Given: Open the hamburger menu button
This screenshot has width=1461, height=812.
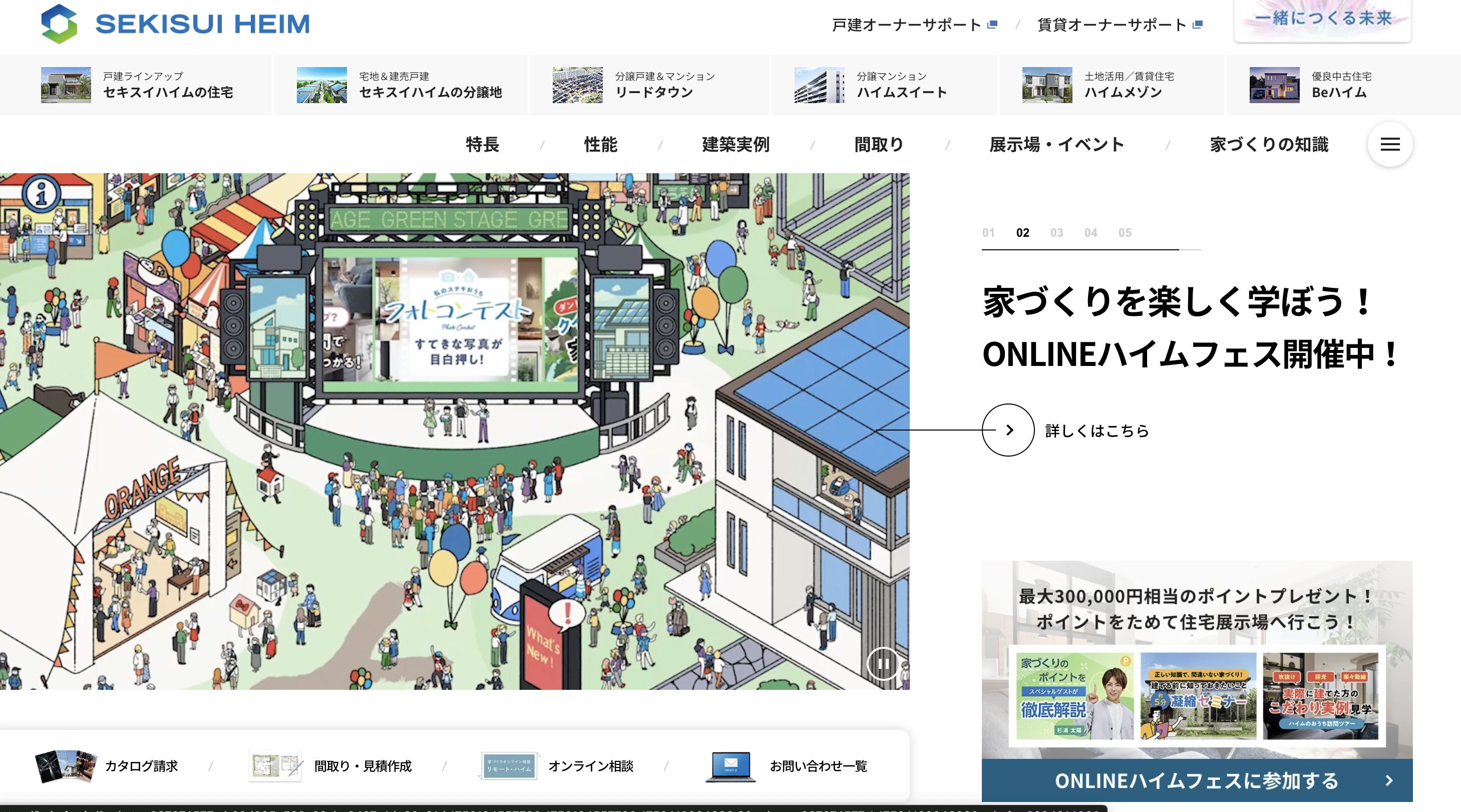Looking at the screenshot, I should (x=1389, y=145).
